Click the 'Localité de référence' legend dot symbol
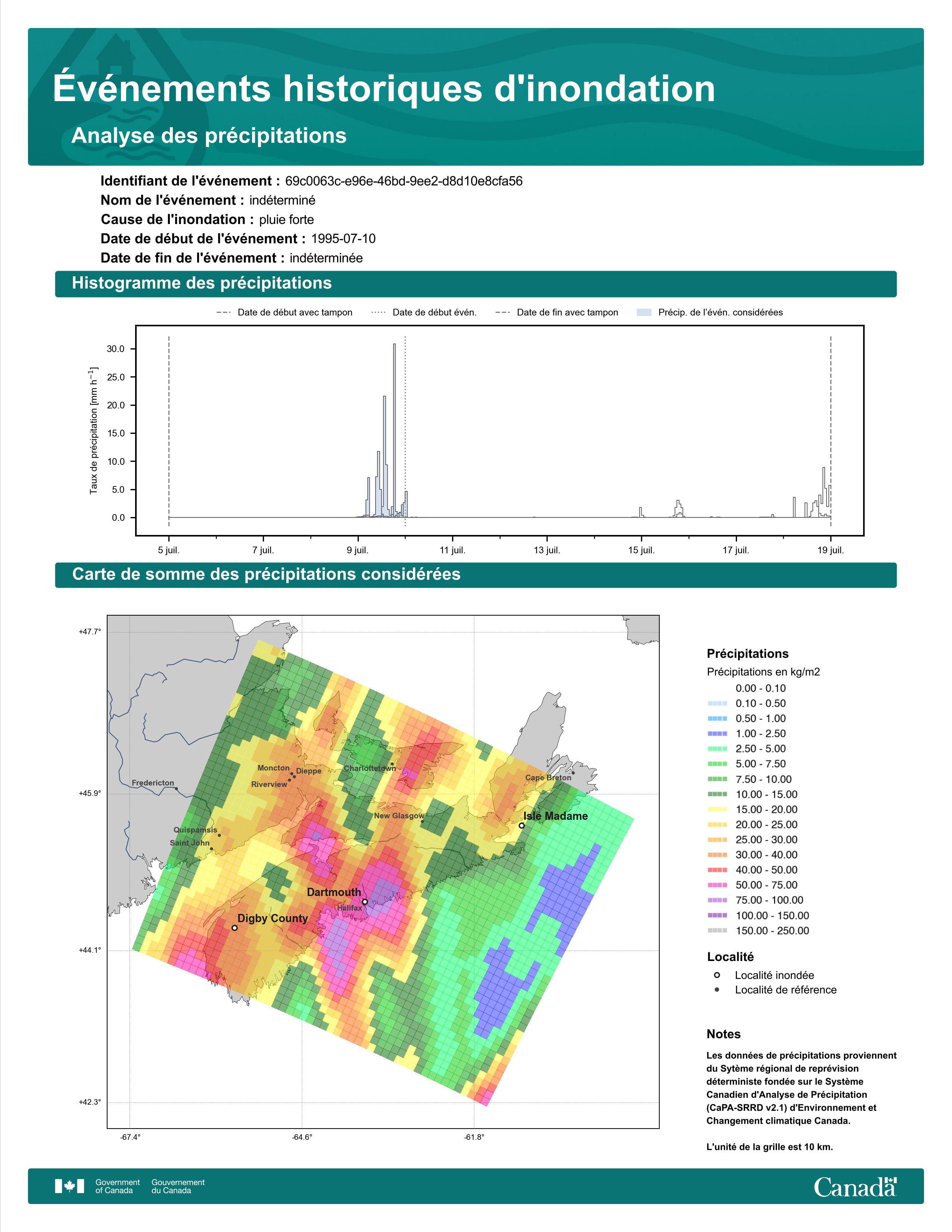This screenshot has width=952, height=1232. coord(717,989)
